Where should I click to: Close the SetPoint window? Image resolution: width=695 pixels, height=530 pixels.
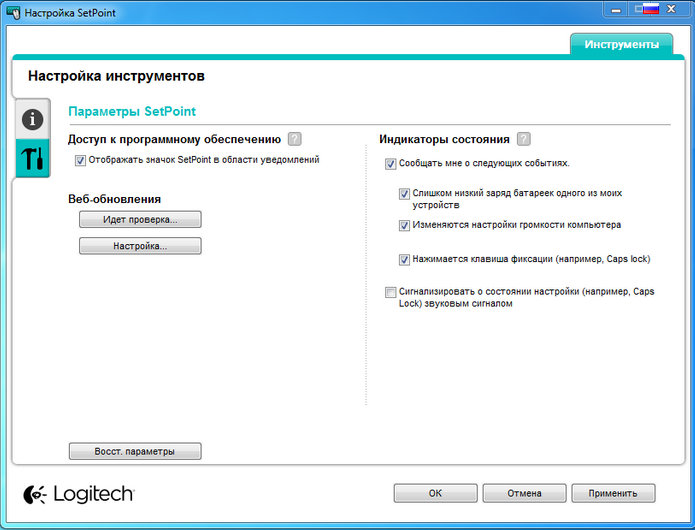pyautogui.click(x=672, y=9)
